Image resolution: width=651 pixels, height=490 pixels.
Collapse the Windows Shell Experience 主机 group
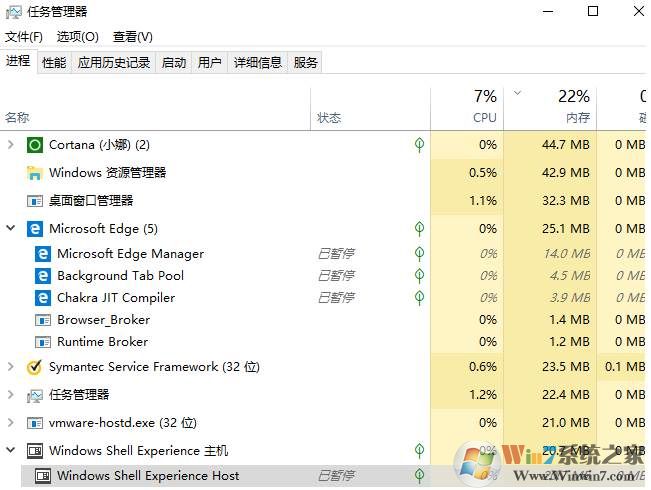pyautogui.click(x=11, y=451)
